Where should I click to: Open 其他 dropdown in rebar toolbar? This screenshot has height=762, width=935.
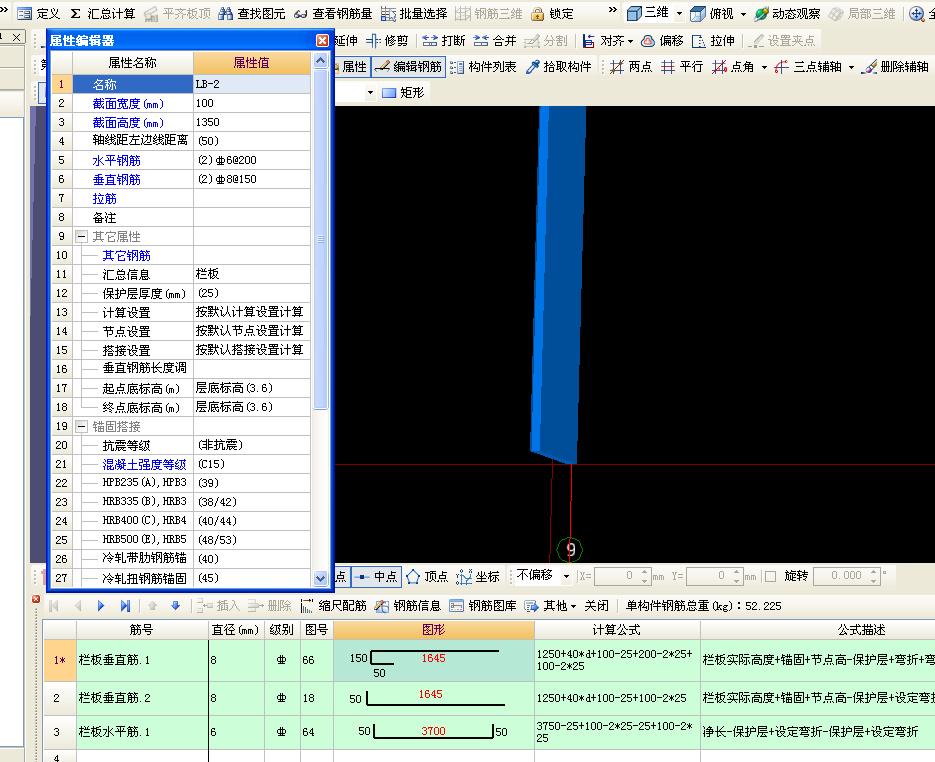click(573, 606)
